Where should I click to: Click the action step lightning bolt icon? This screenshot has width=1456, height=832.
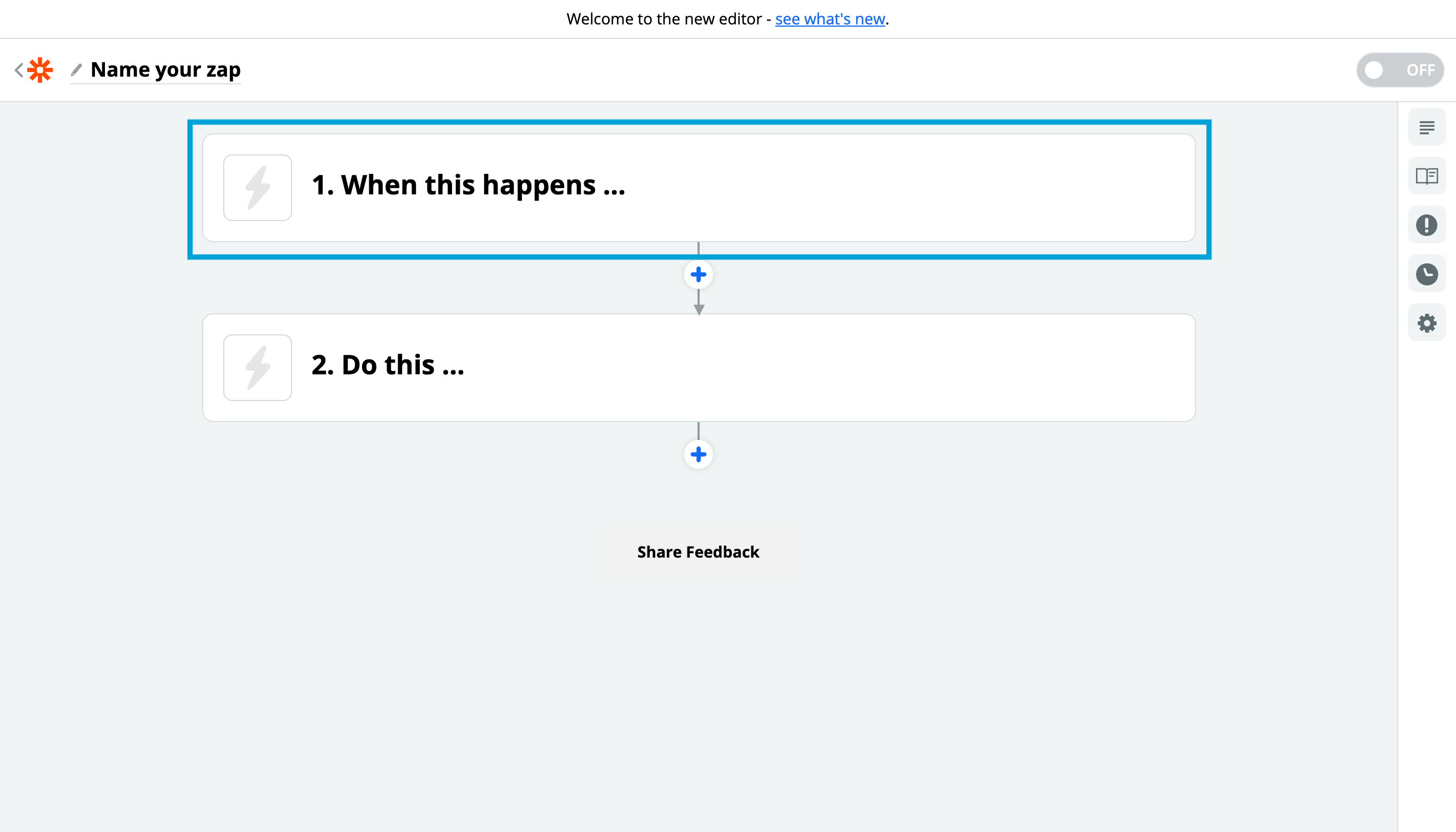[x=258, y=368]
